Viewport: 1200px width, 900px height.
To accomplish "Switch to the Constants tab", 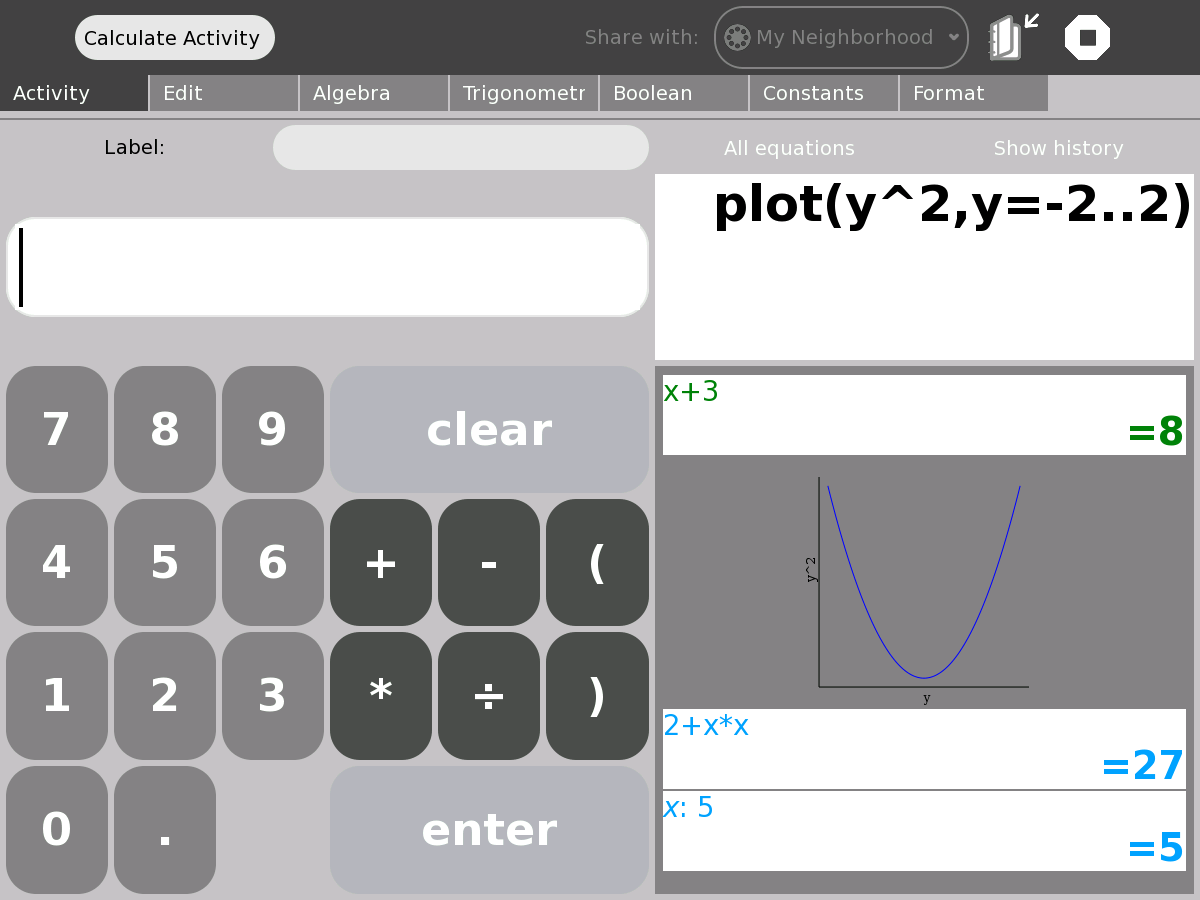I will [823, 94].
